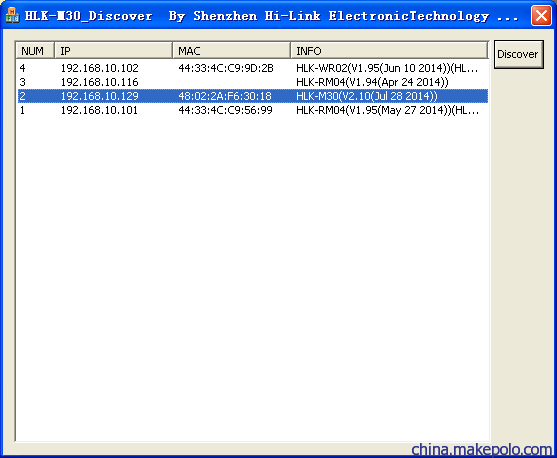
Task: Select the device row 192.168.10.101
Action: [x=253, y=110]
